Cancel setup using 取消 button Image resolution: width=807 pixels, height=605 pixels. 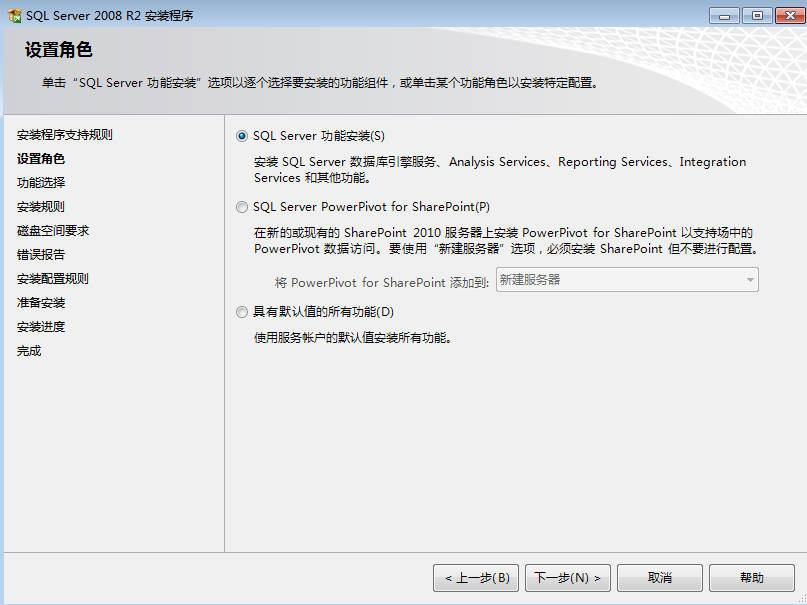pos(660,578)
